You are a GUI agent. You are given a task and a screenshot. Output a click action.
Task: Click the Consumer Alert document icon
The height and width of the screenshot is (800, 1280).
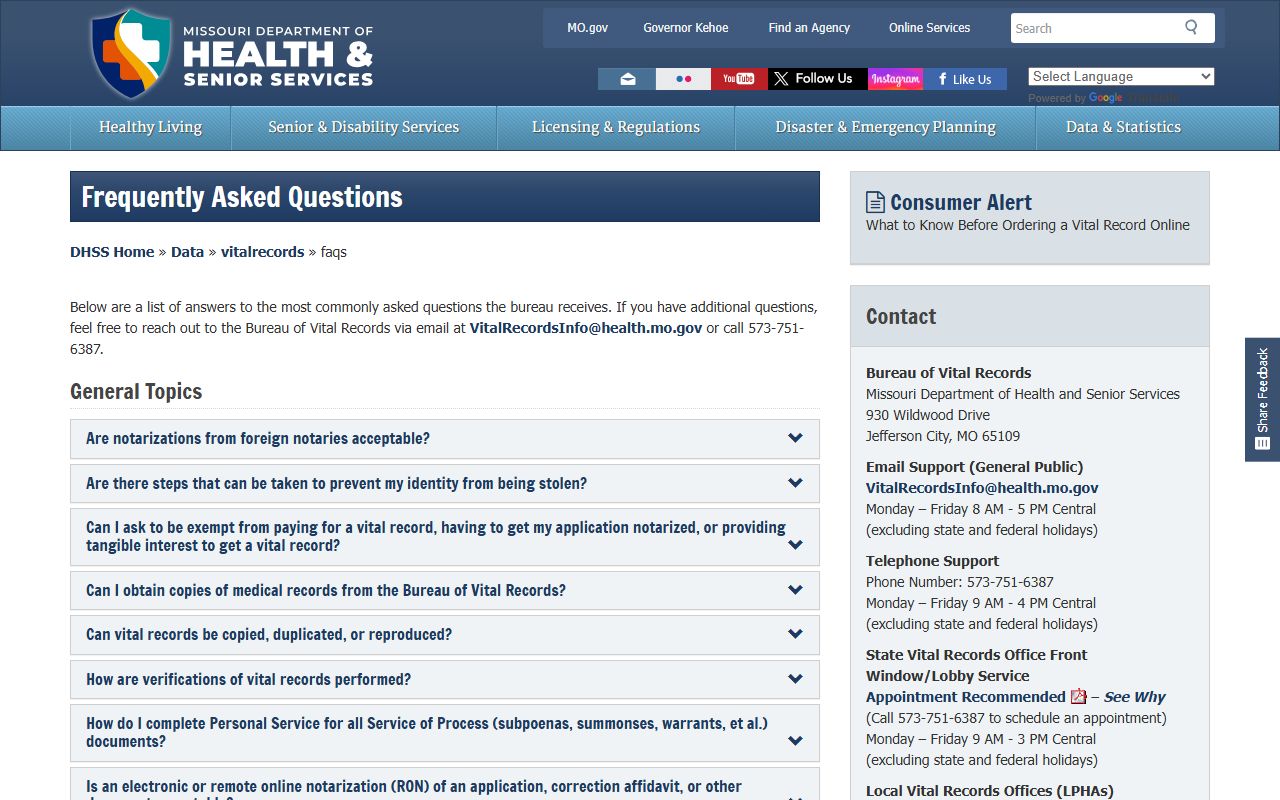875,202
